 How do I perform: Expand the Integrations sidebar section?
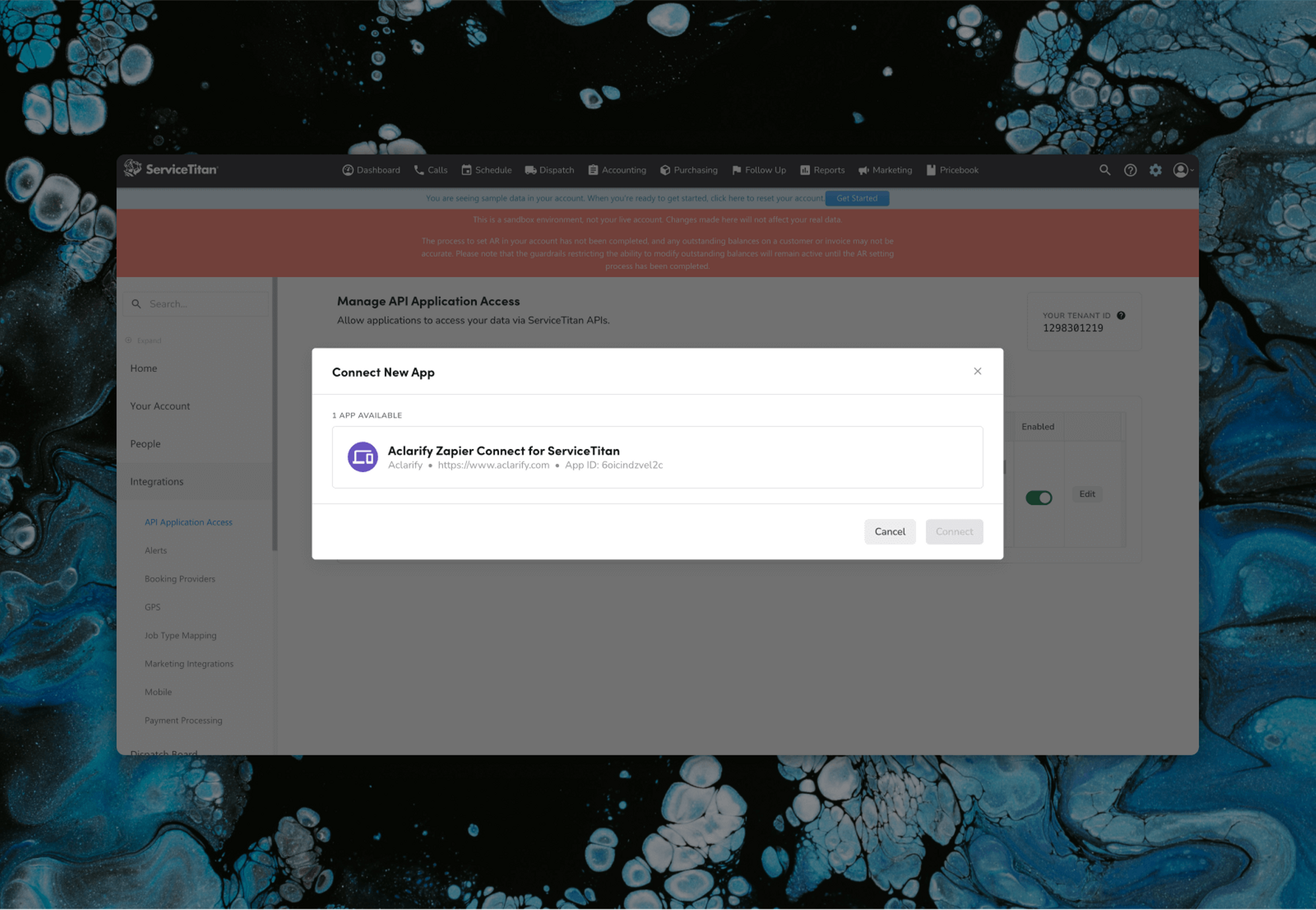coord(157,481)
